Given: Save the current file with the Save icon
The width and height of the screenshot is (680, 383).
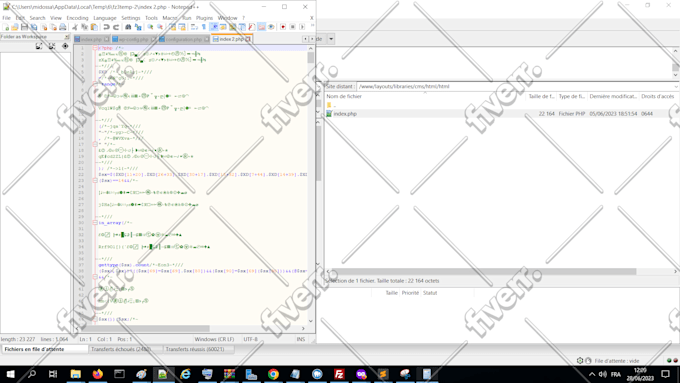Looking at the screenshot, I should pyautogui.click(x=24, y=27).
